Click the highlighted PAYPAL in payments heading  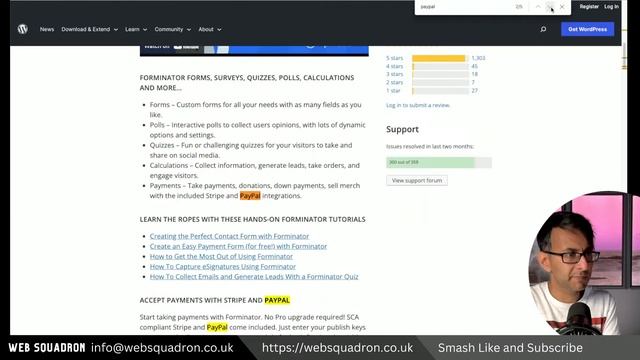click(x=277, y=300)
